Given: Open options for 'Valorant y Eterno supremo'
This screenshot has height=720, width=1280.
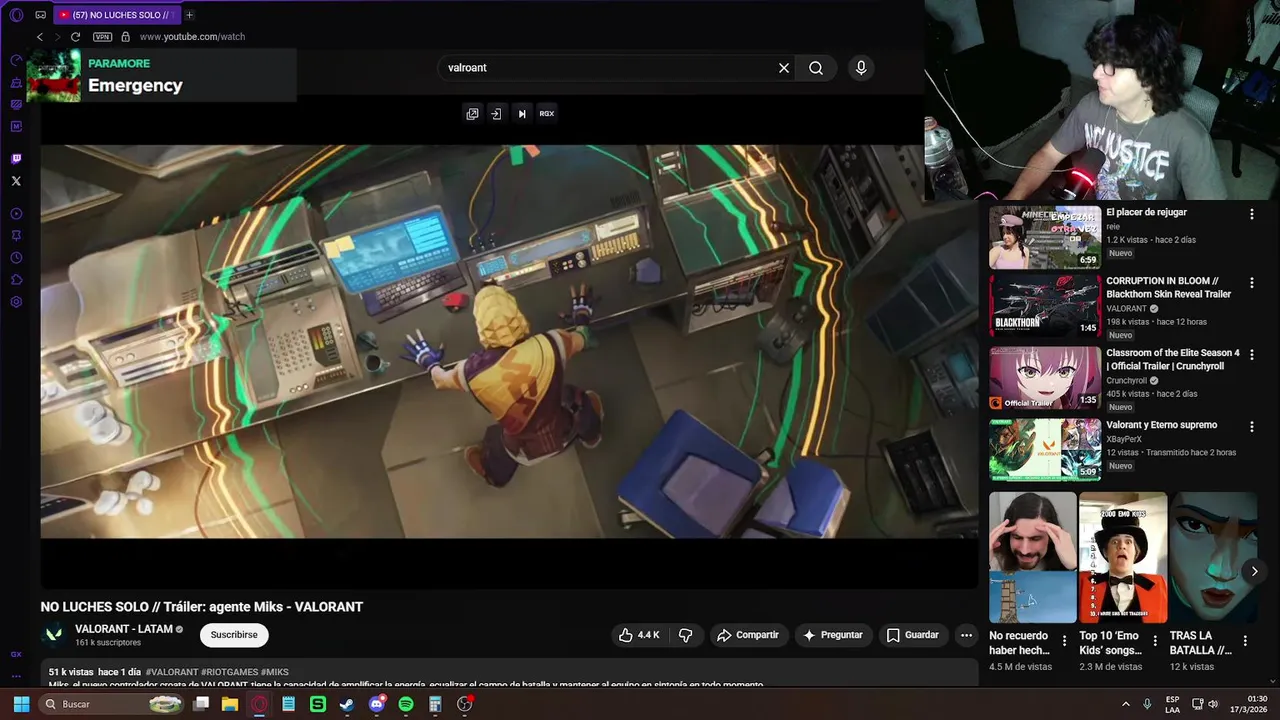Looking at the screenshot, I should 1251,427.
